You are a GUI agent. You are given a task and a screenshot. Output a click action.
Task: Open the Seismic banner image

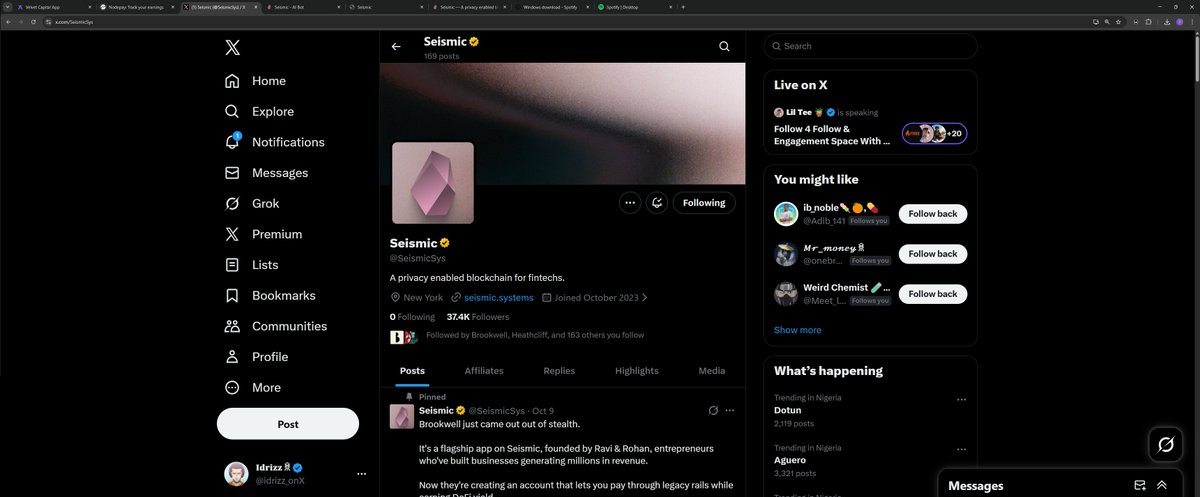coord(562,123)
